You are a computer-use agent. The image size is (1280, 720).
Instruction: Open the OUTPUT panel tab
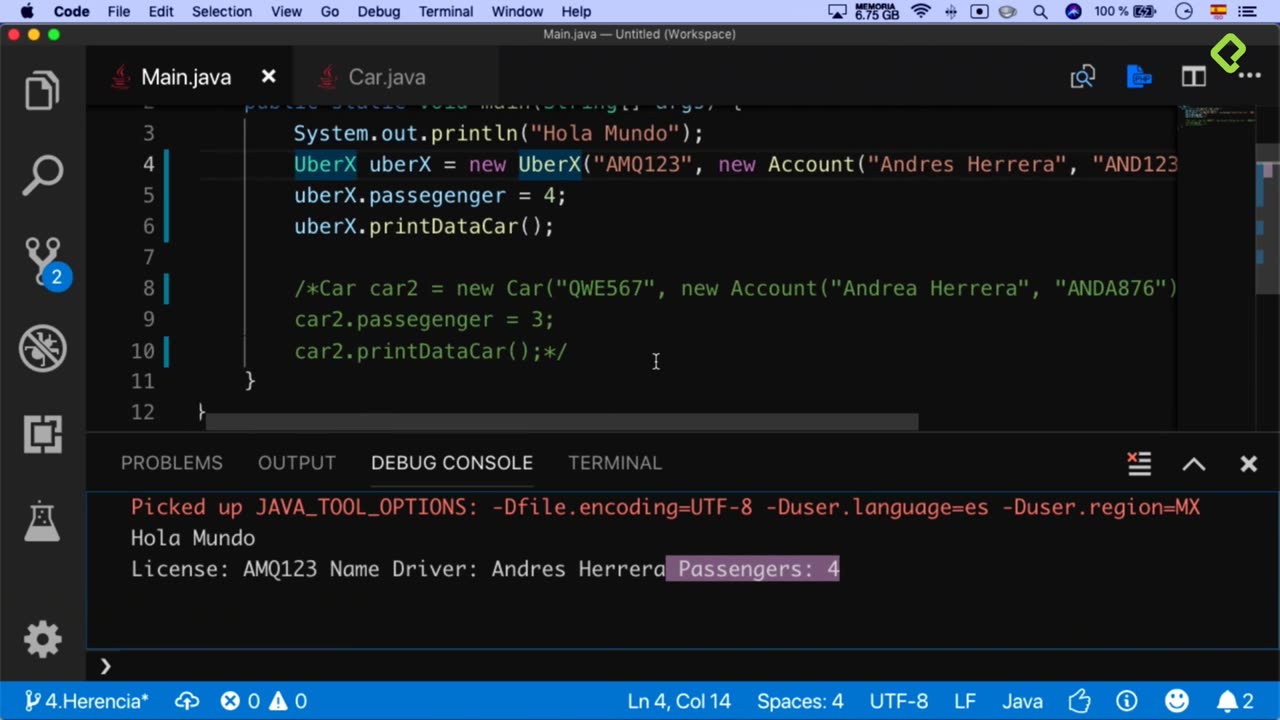tap(297, 463)
